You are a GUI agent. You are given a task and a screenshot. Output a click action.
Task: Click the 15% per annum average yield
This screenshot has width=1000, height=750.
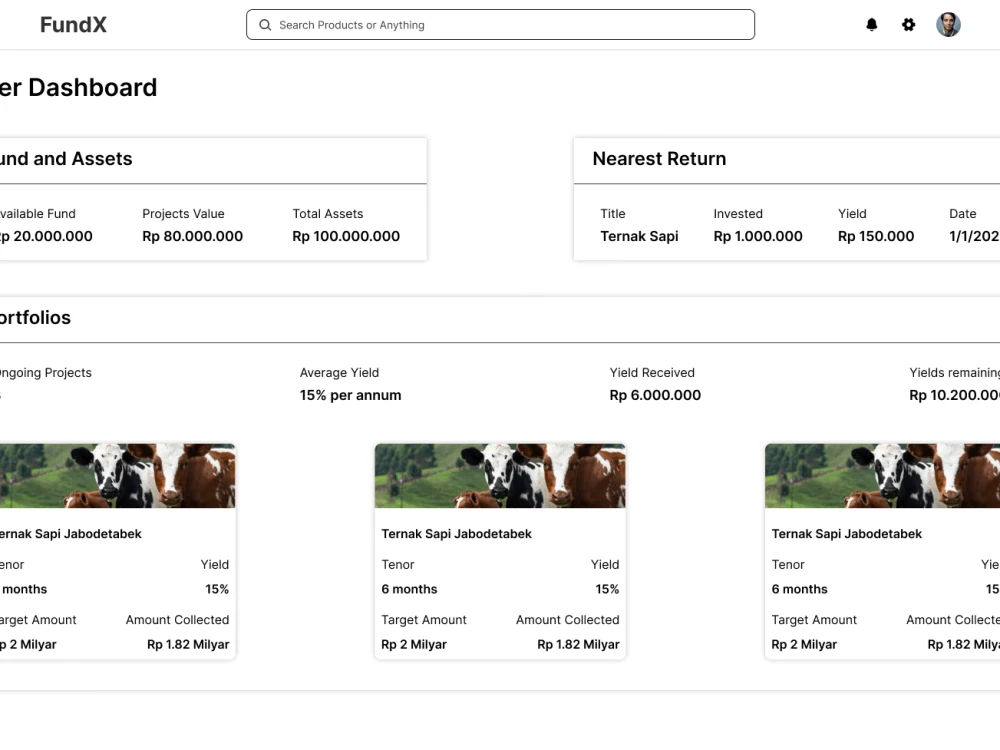point(351,395)
